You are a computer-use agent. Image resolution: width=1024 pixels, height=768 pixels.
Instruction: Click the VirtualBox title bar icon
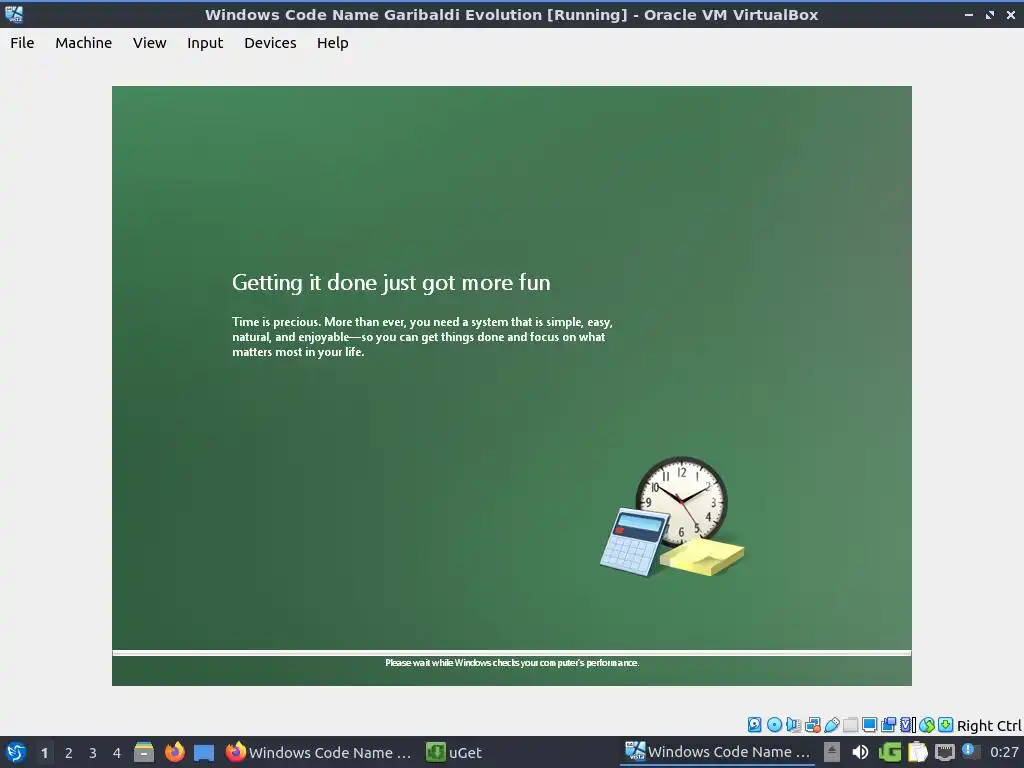(14, 14)
